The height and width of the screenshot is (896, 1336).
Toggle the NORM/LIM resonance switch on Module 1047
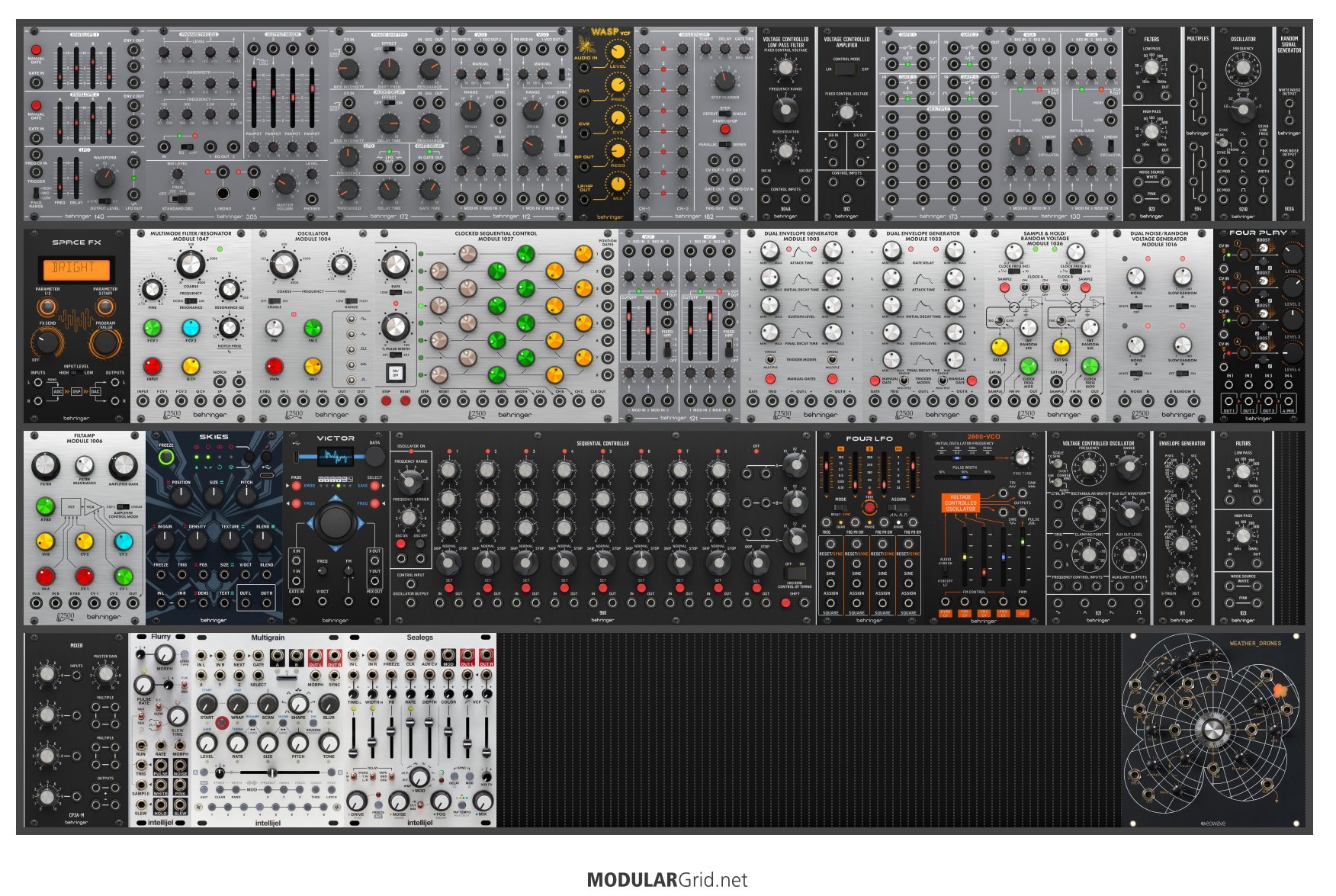[x=191, y=301]
